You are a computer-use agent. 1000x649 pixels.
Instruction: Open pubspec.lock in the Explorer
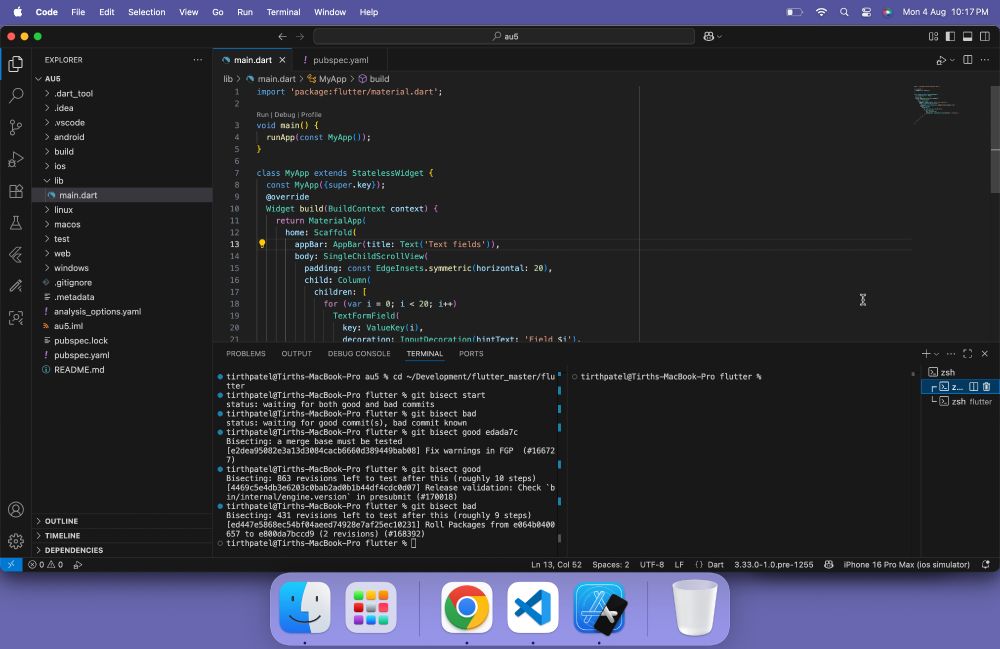pos(80,341)
